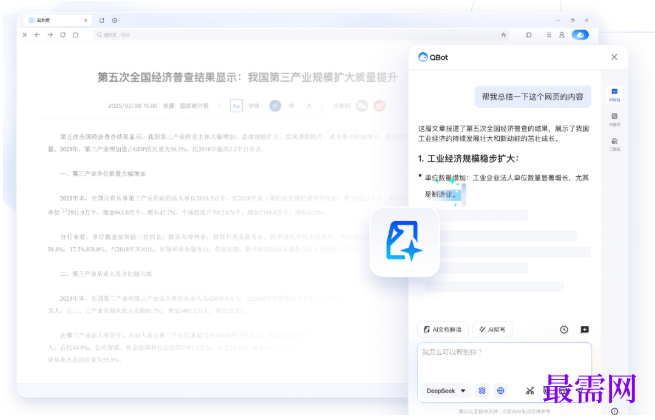The height and width of the screenshot is (420, 655).
Task: Select the third QBot sidebar toolbox icon
Action: [614, 144]
